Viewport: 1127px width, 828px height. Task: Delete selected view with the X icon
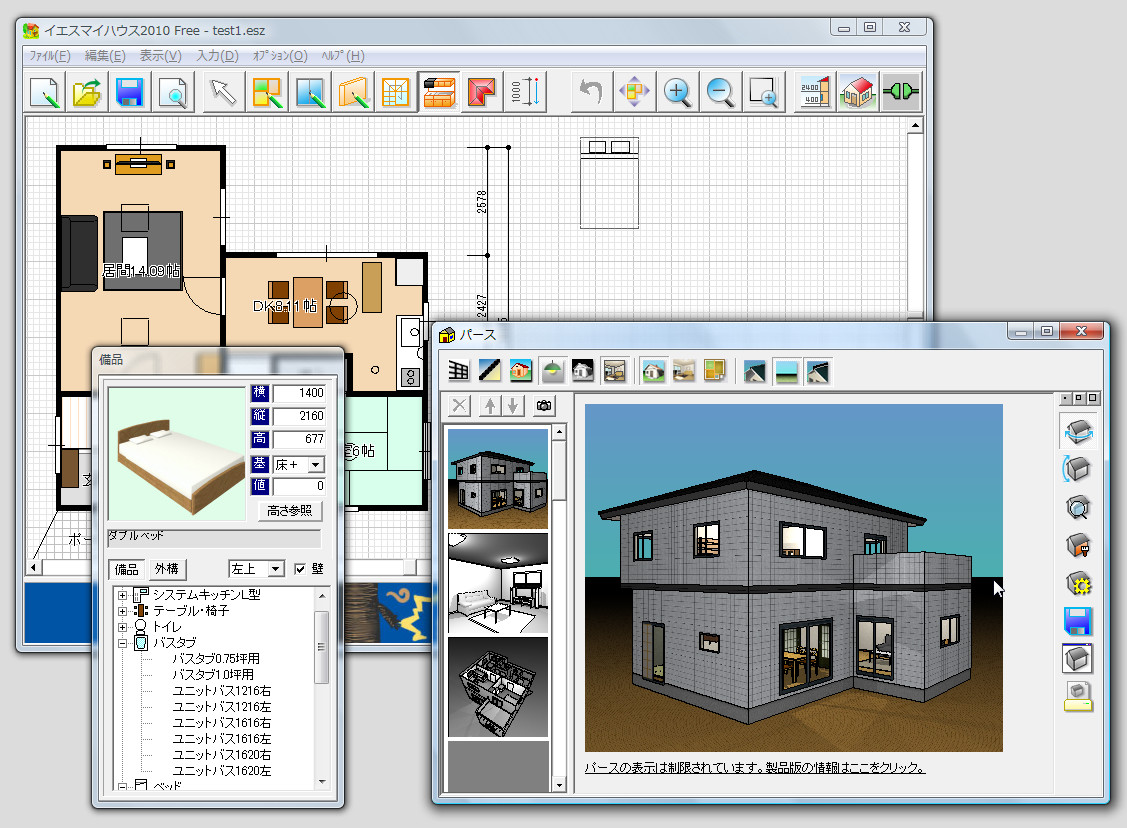(x=459, y=406)
